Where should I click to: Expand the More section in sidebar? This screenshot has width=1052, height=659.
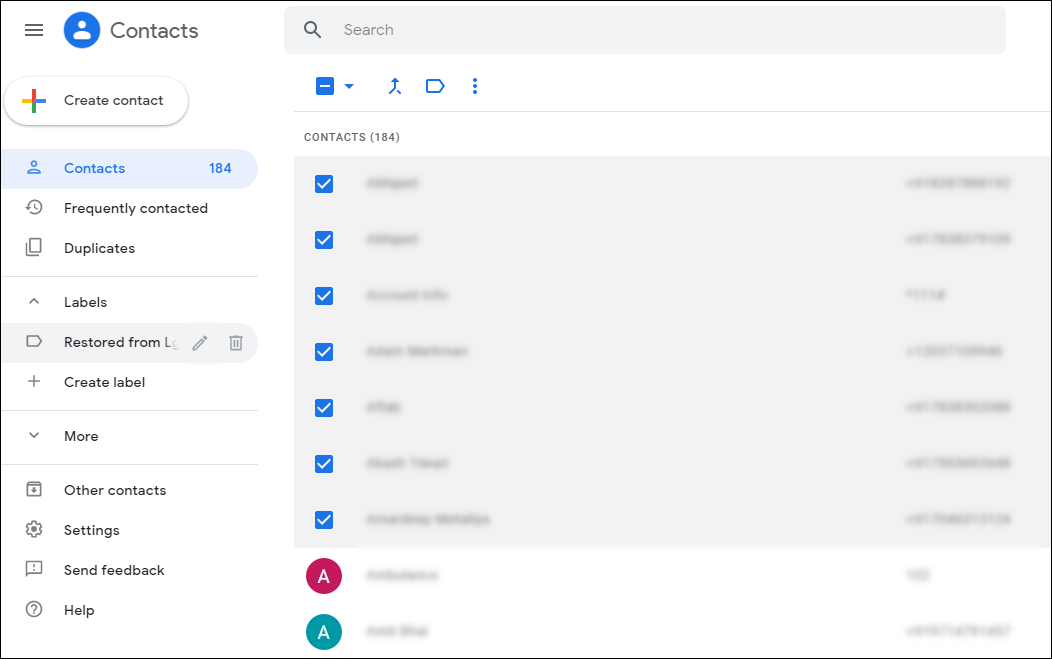coord(35,436)
